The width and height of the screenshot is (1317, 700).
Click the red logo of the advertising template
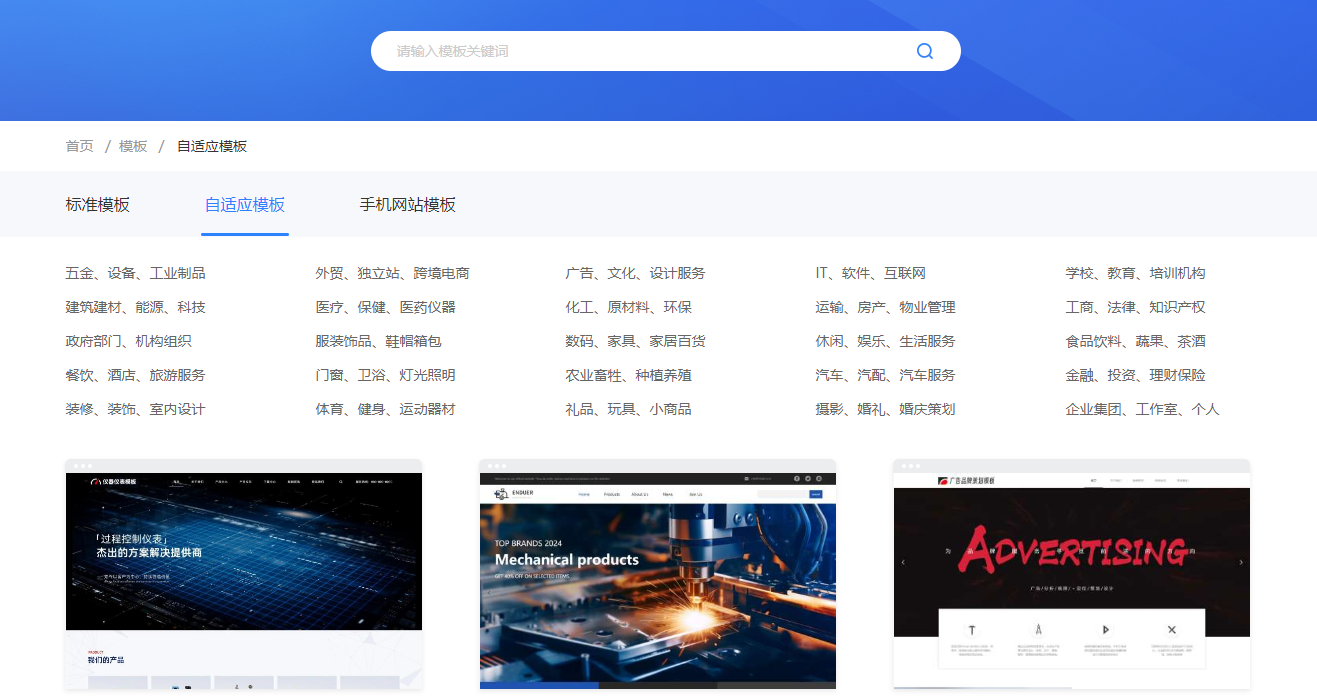tap(945, 482)
